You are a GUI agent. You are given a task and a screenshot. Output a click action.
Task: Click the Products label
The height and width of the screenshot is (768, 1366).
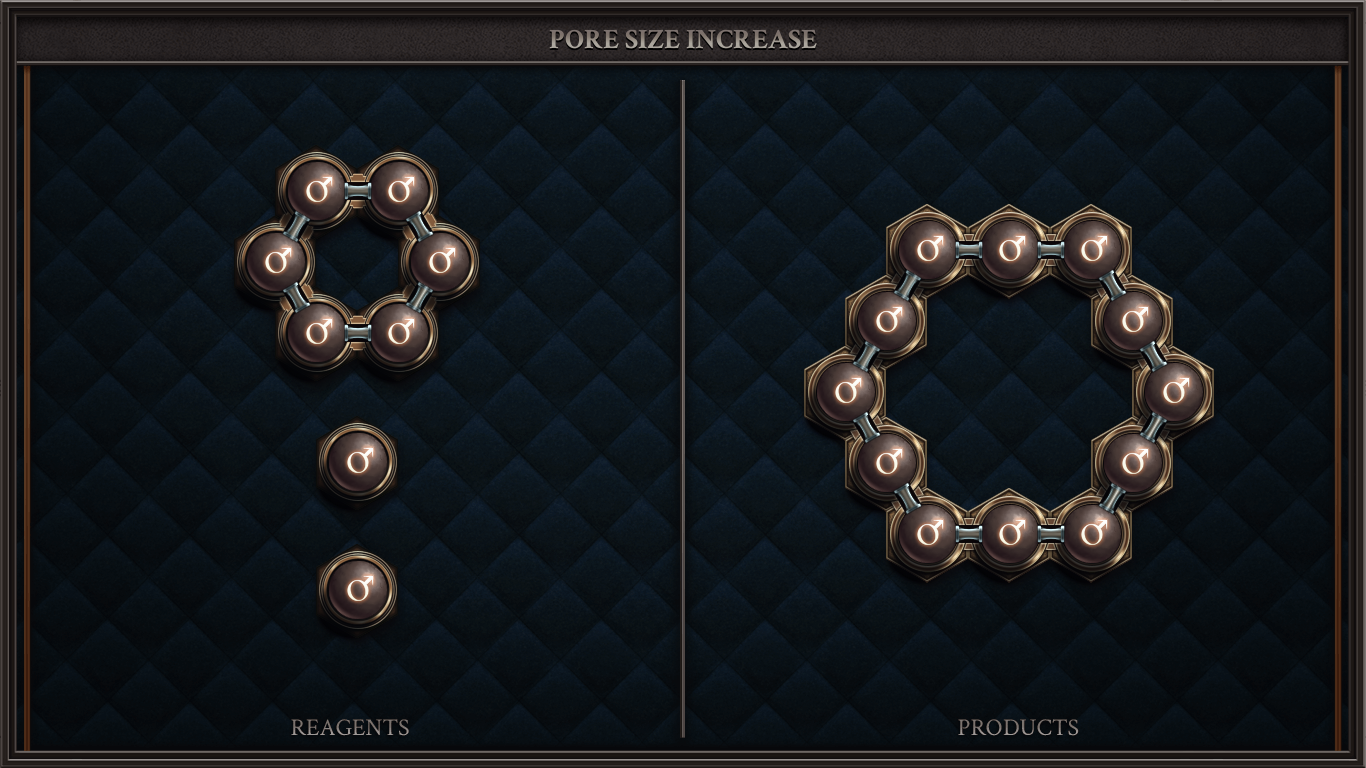pos(1018,727)
